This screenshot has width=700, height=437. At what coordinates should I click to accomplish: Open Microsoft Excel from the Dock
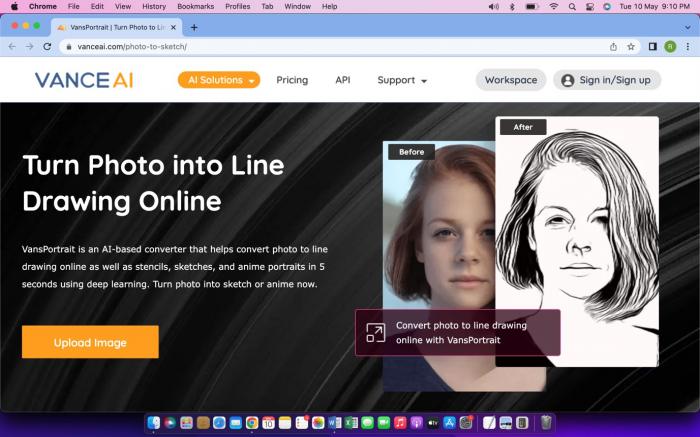(351, 422)
